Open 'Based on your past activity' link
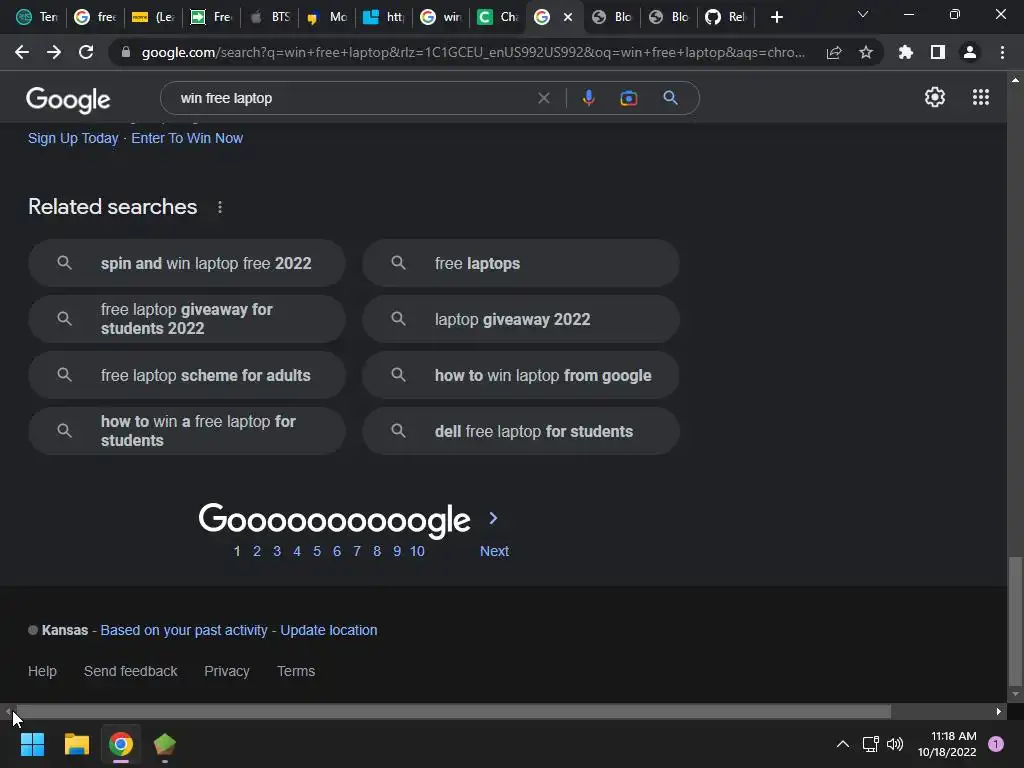Screen dimensions: 1024x768 pos(184,630)
